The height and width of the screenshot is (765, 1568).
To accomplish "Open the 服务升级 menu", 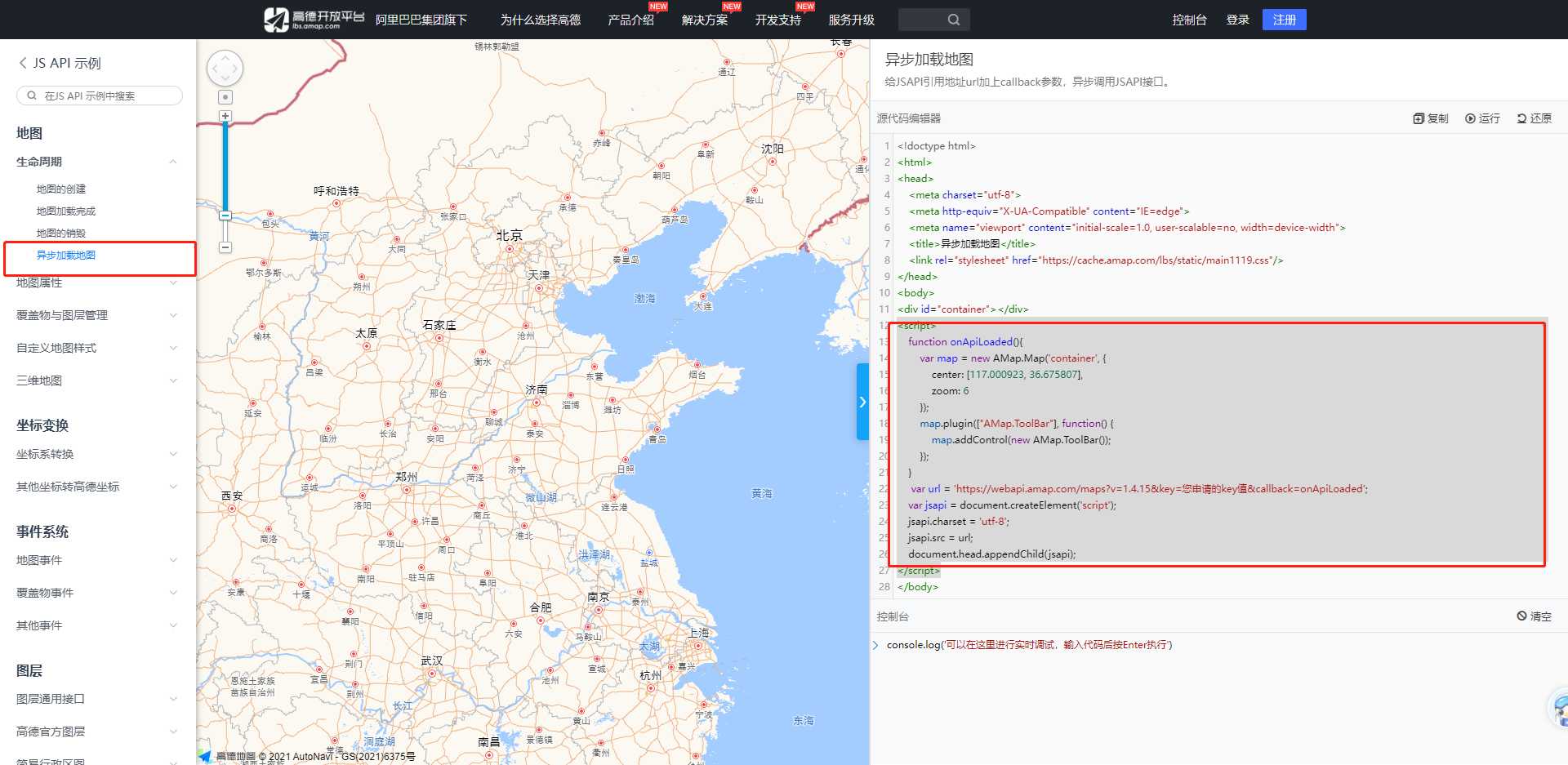I will [x=851, y=20].
